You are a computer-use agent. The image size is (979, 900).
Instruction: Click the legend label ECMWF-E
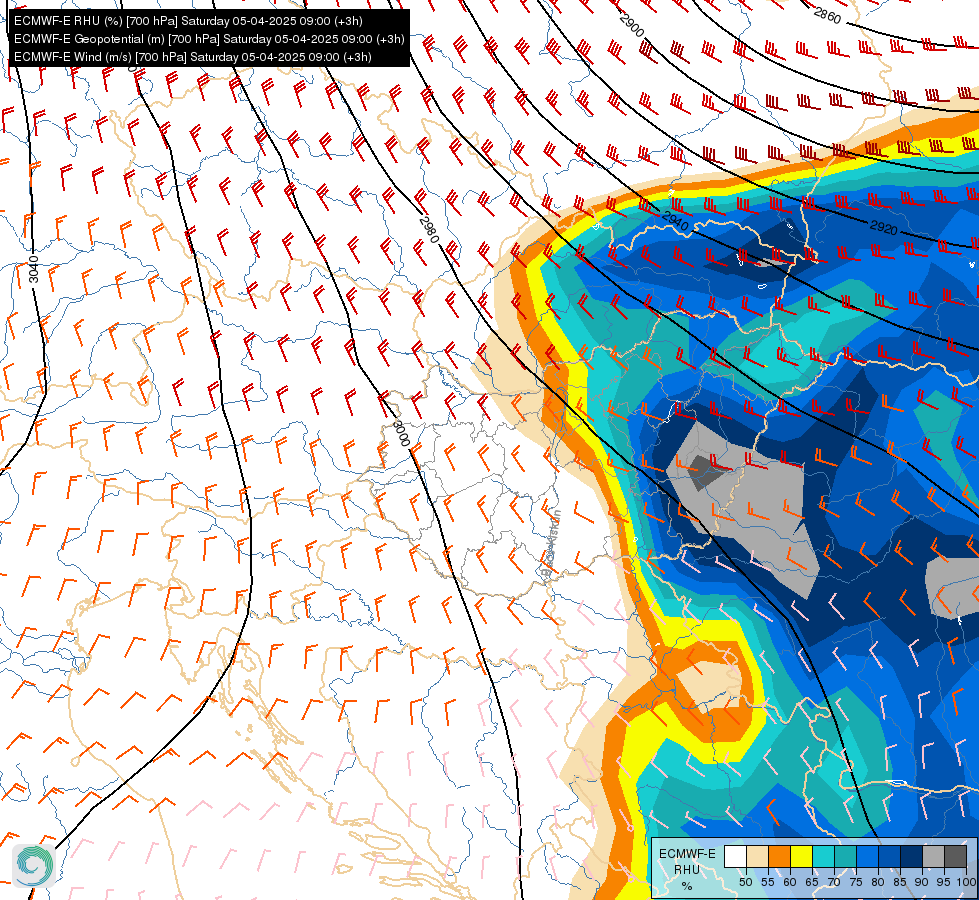pos(687,854)
